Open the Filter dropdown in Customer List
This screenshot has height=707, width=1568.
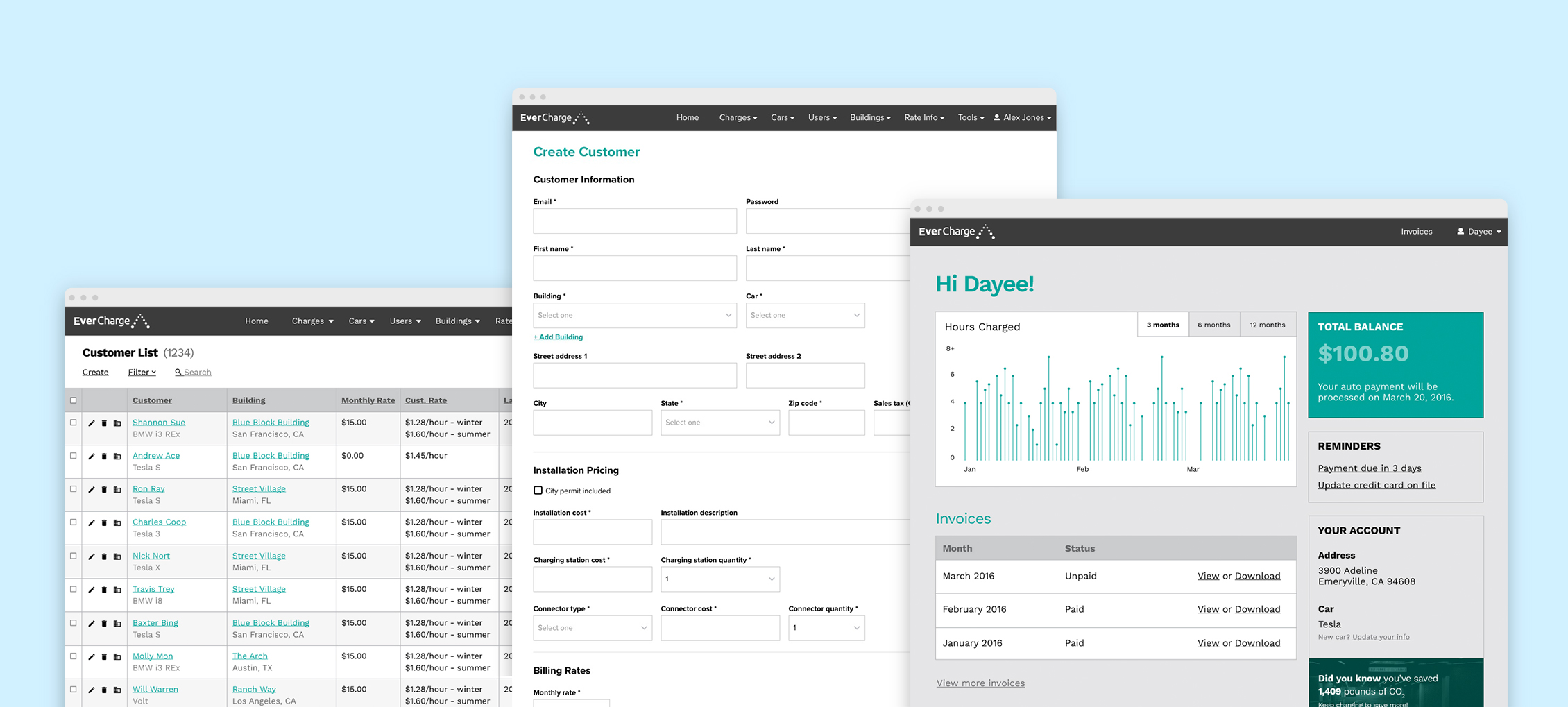(x=142, y=373)
